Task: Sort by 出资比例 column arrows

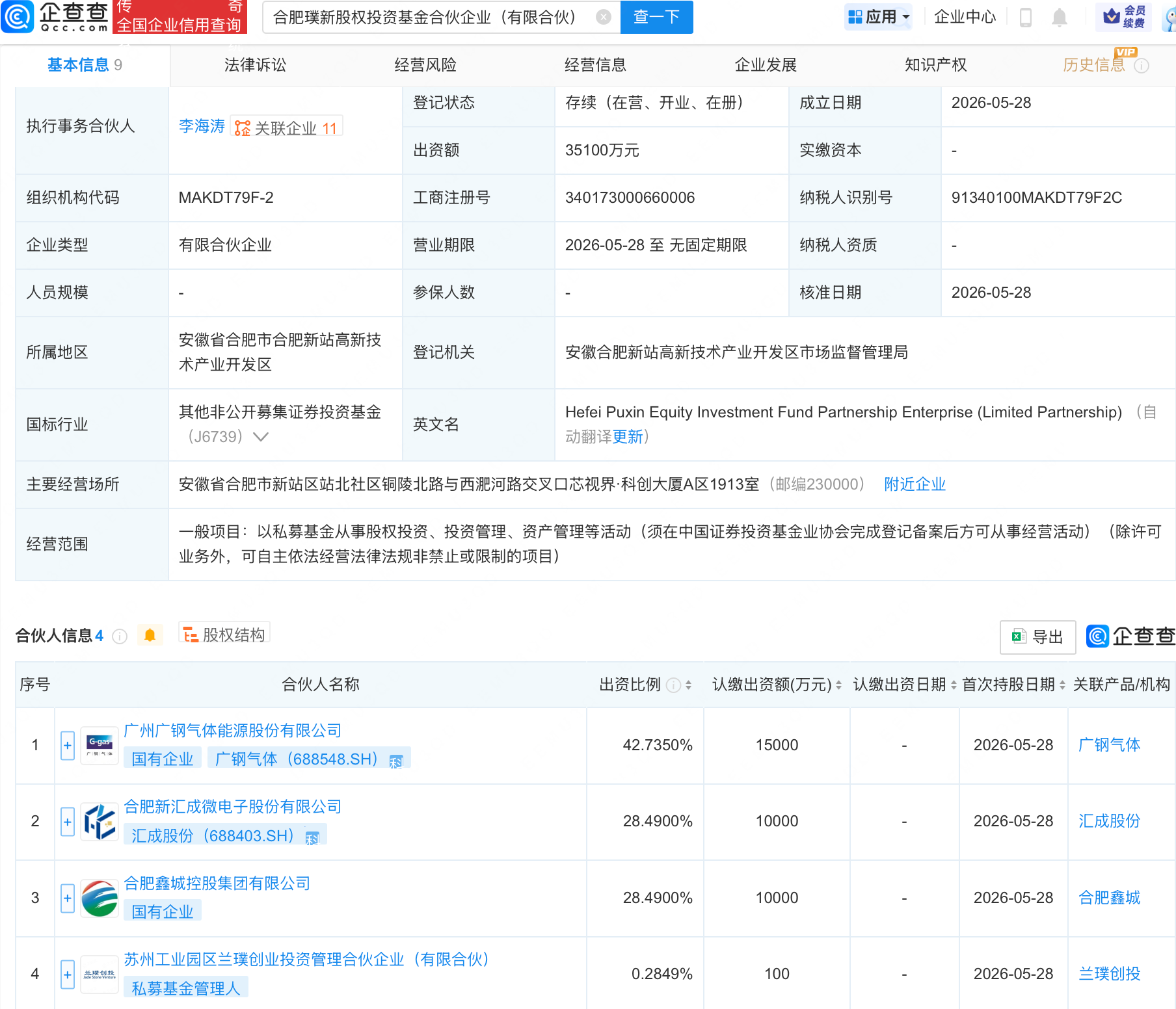Action: [688, 685]
